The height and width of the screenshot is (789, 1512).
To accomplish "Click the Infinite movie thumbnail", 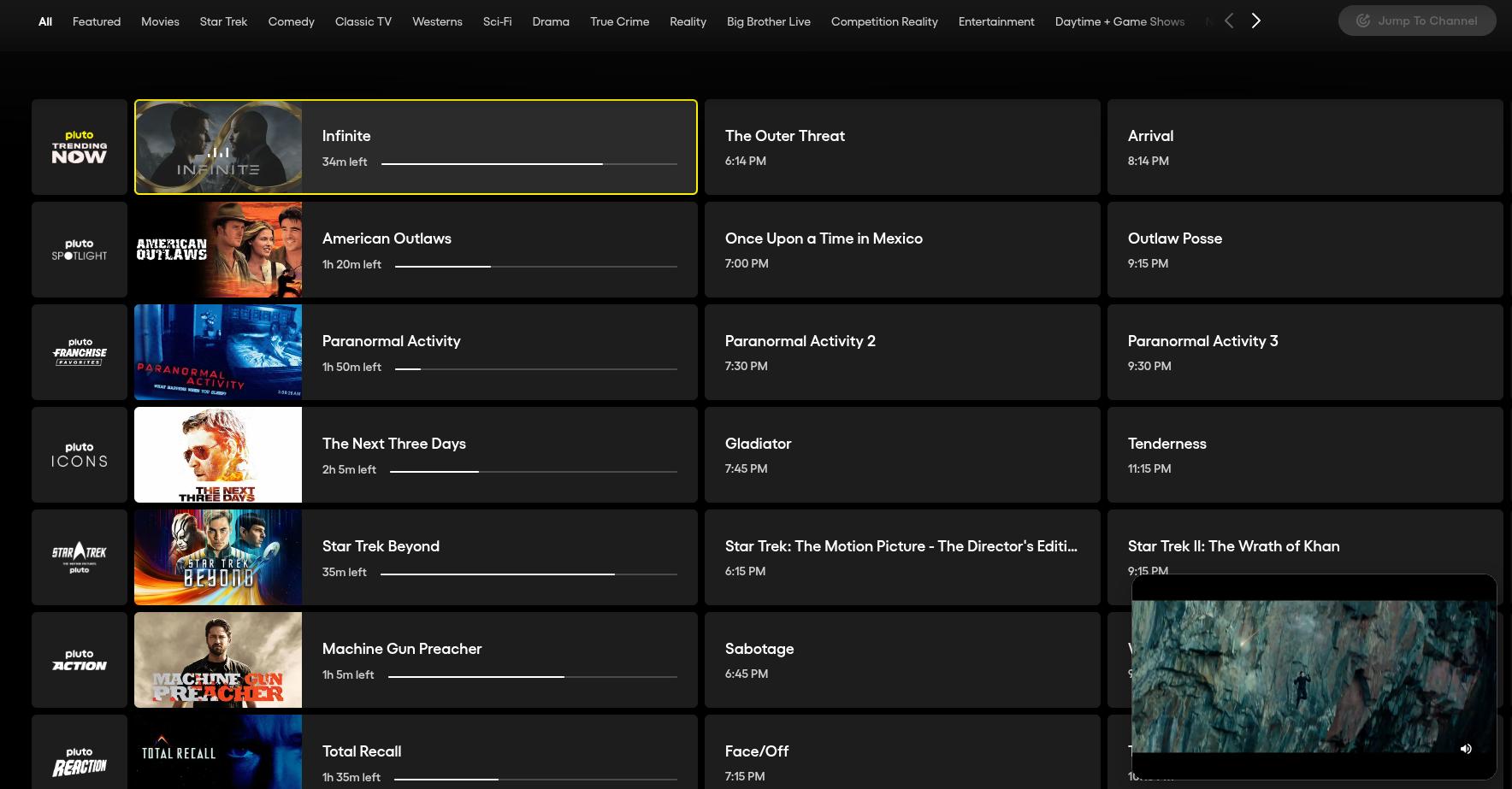I will 218,147.
